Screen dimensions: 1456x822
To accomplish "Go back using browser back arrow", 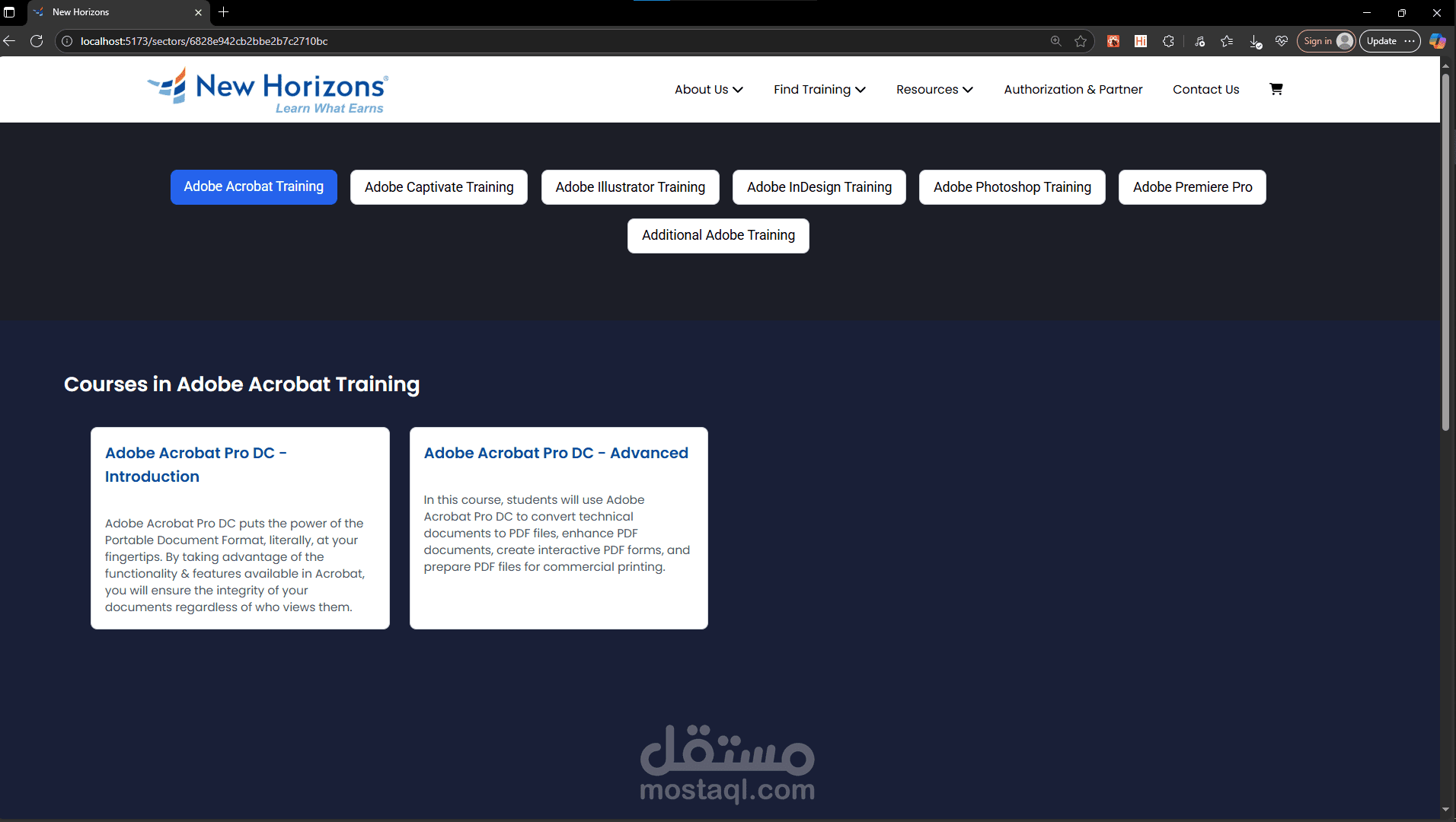I will tap(10, 41).
